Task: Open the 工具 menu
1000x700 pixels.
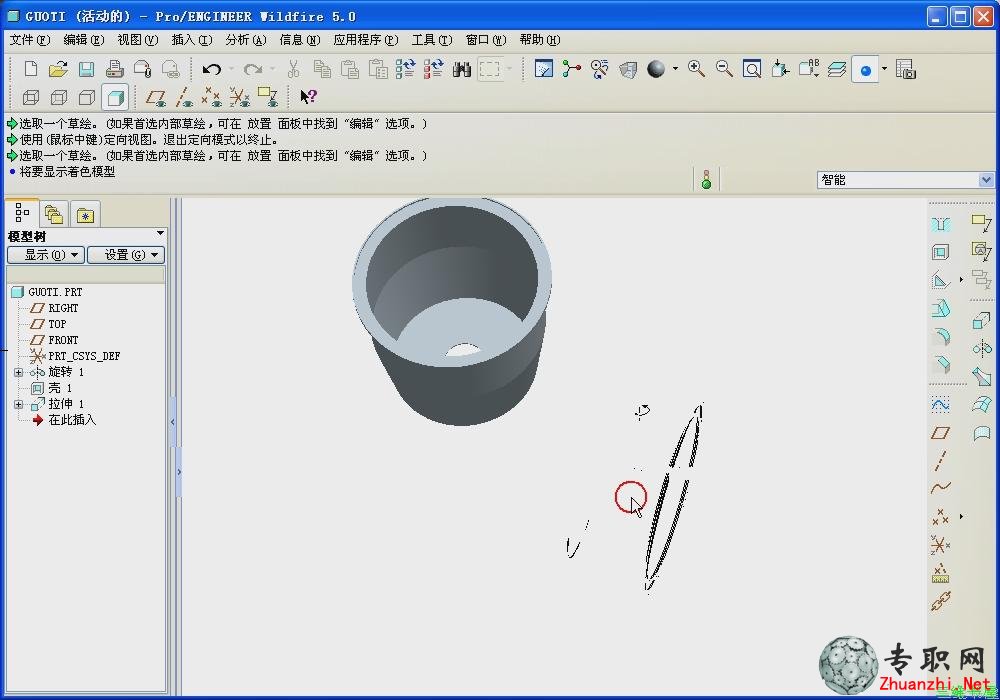Action: point(432,40)
